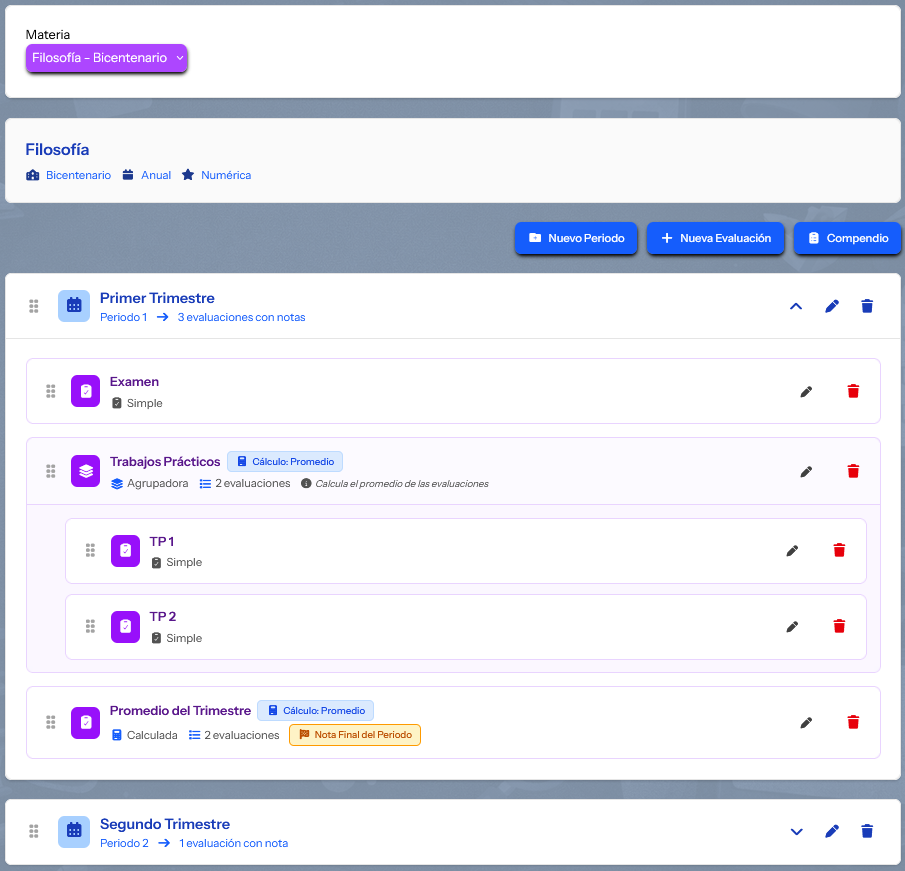Edit the Trabajos Prácticos group
Viewport: 905px width, 871px height.
point(806,471)
